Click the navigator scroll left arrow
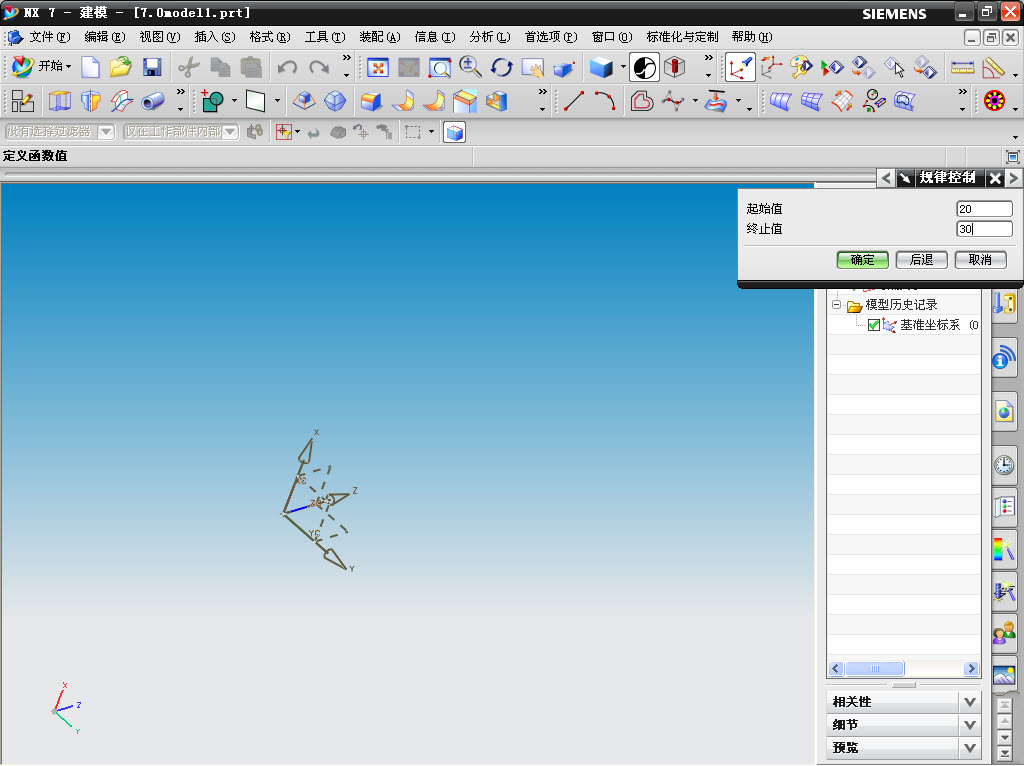This screenshot has height=766, width=1024. (x=836, y=669)
